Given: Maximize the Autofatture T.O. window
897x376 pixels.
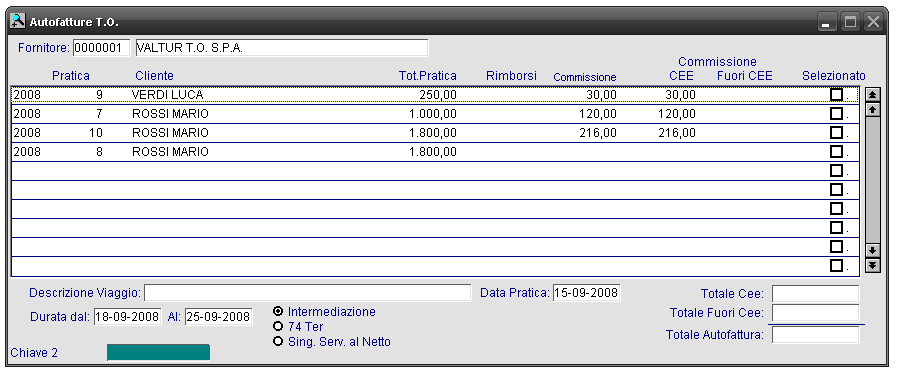Looking at the screenshot, I should pos(851,22).
